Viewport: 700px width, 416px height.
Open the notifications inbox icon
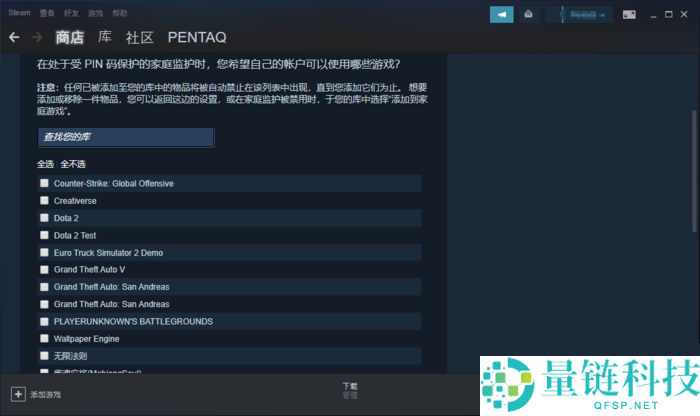coord(529,14)
